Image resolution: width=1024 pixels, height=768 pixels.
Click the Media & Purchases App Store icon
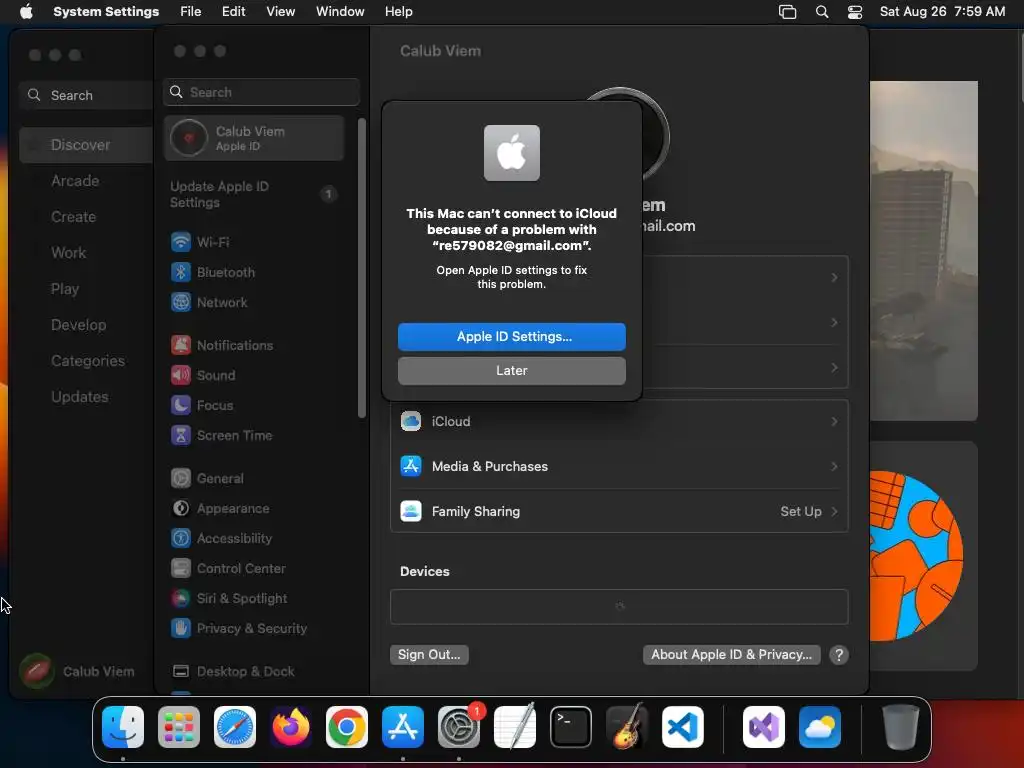tap(411, 466)
